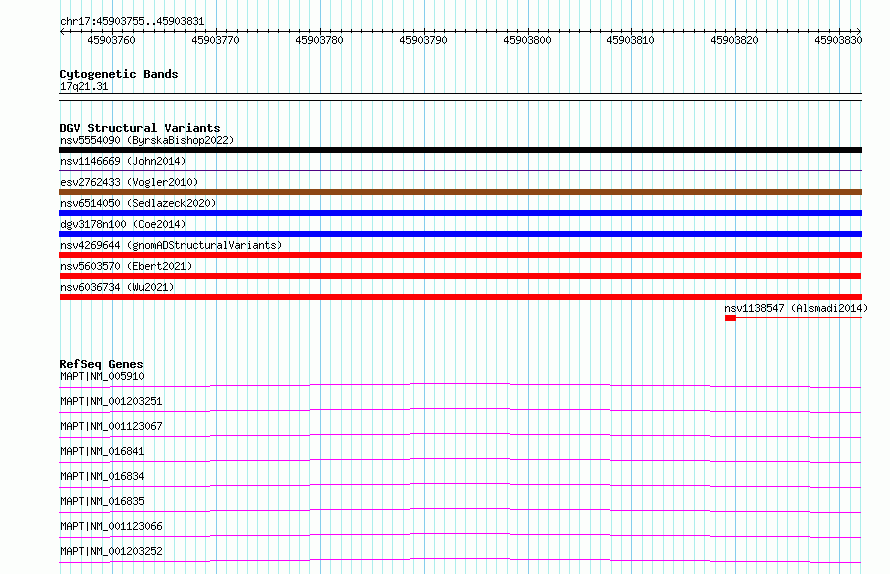Select transcript label MAPT|NM_016834
This screenshot has width=890, height=574.
coord(102,476)
